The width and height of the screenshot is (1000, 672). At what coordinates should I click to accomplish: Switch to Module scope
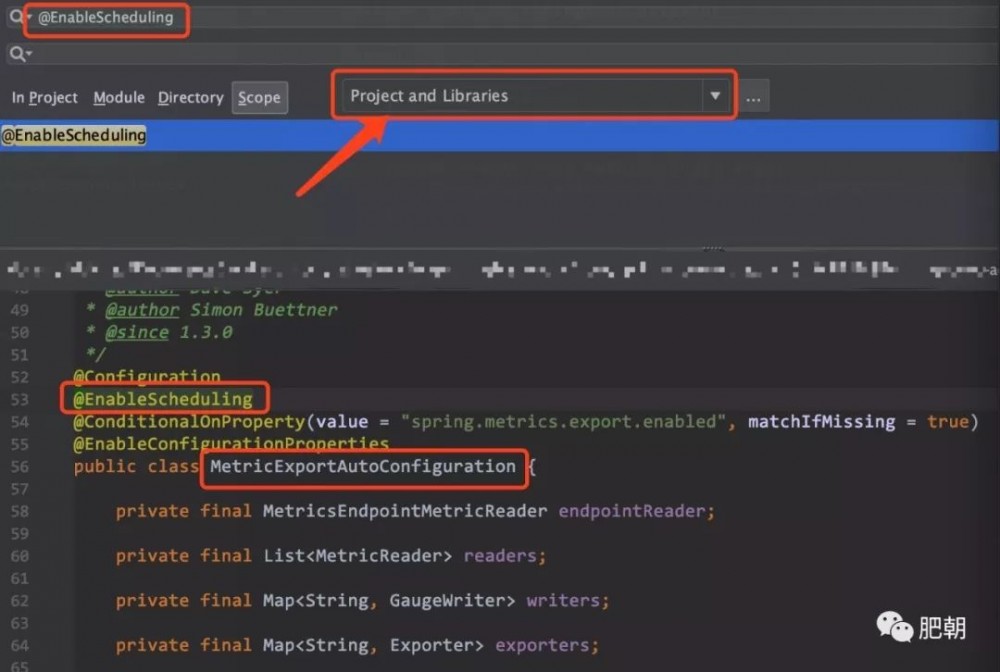[119, 98]
